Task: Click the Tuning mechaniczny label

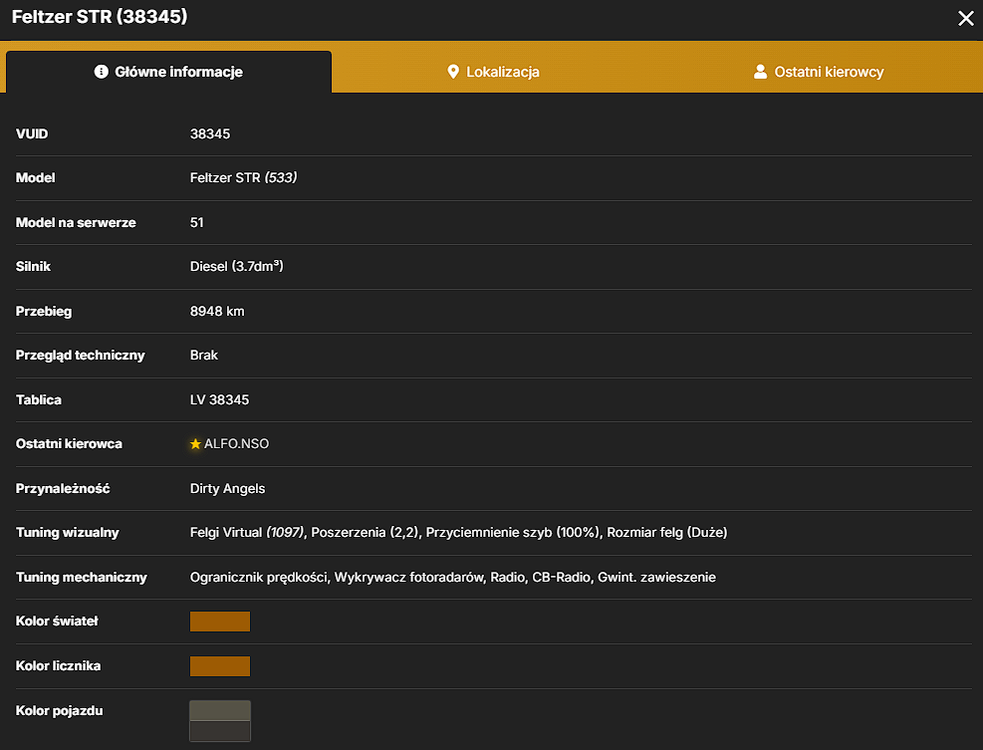Action: point(81,578)
